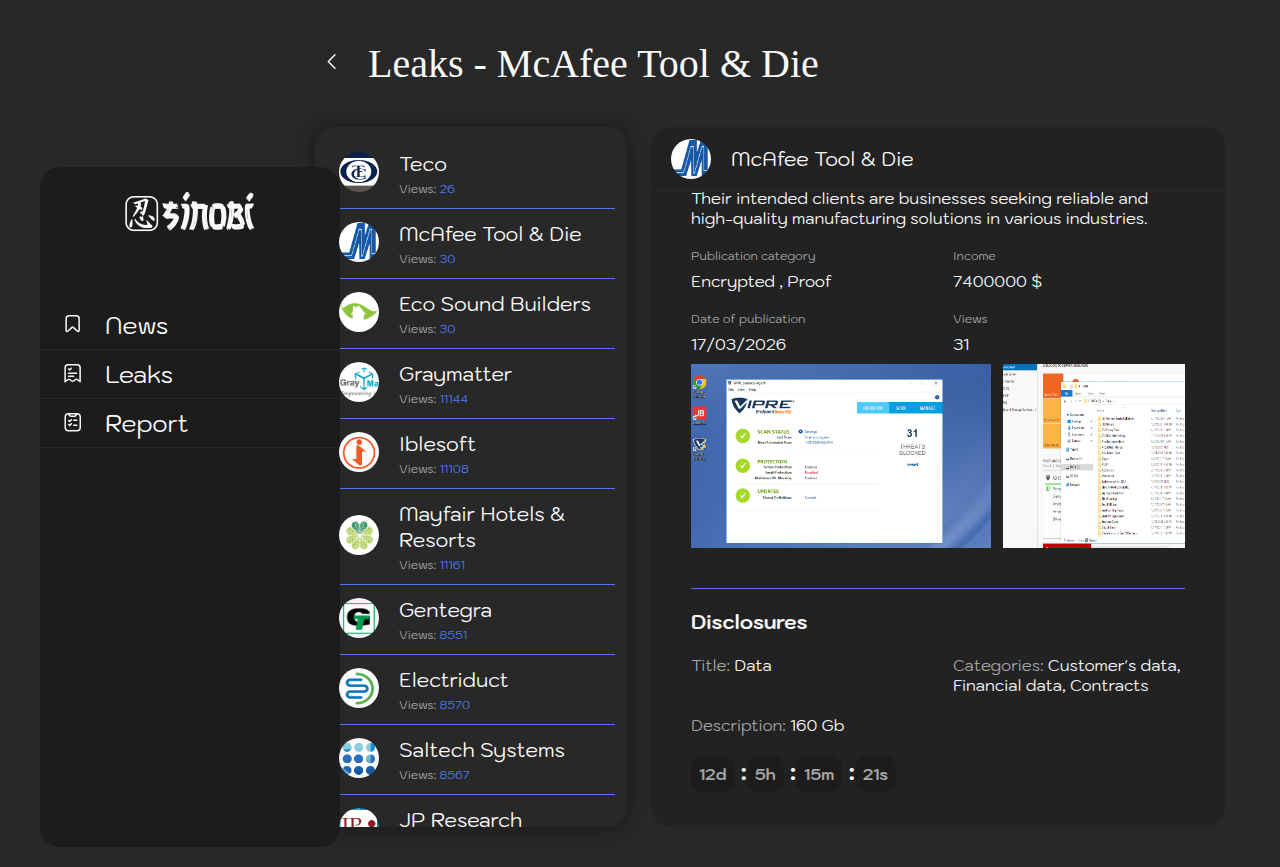The height and width of the screenshot is (867, 1280).
Task: Click the Teco company logo
Action: pos(359,172)
